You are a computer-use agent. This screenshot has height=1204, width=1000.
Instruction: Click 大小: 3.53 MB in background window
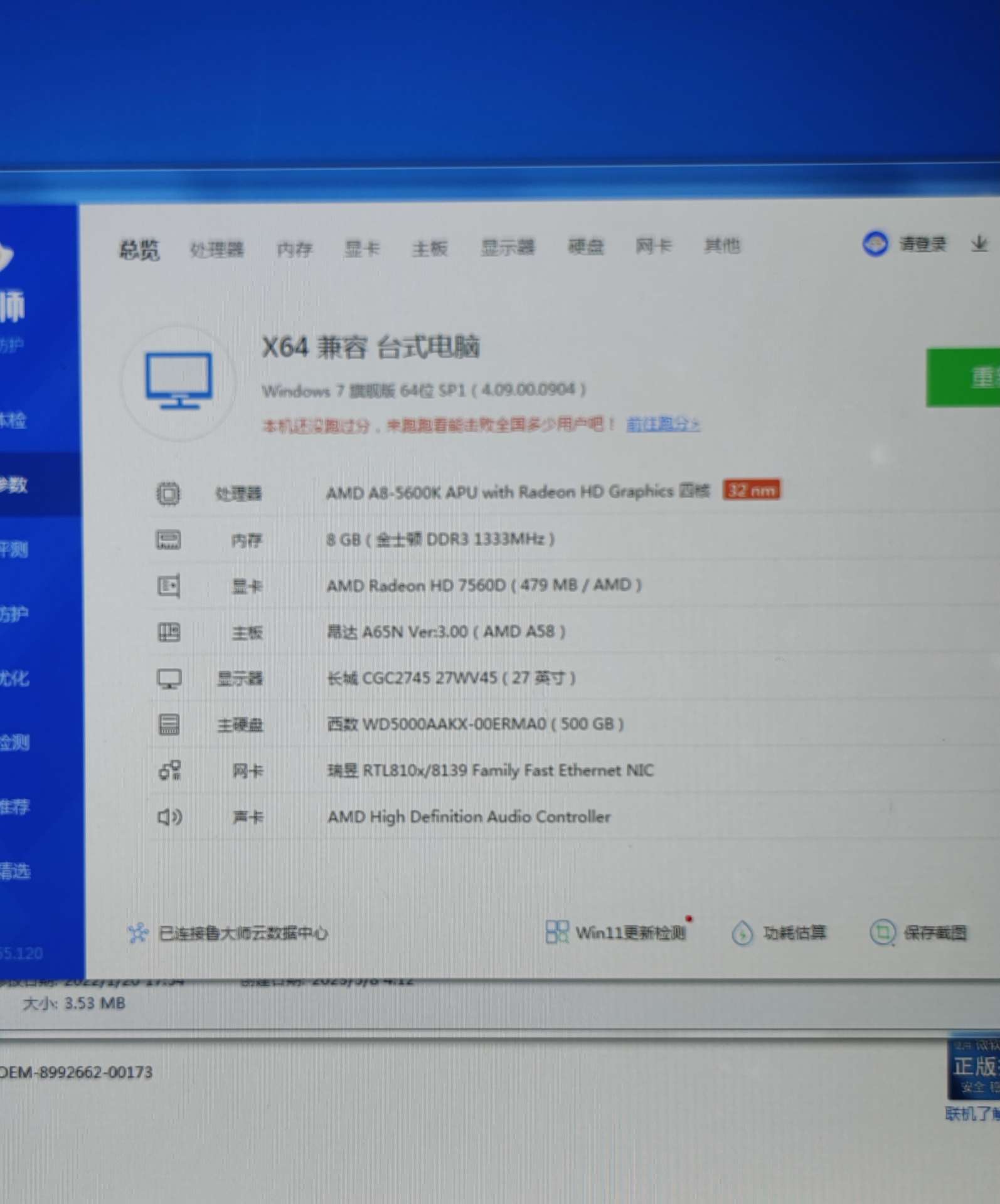tap(74, 1004)
